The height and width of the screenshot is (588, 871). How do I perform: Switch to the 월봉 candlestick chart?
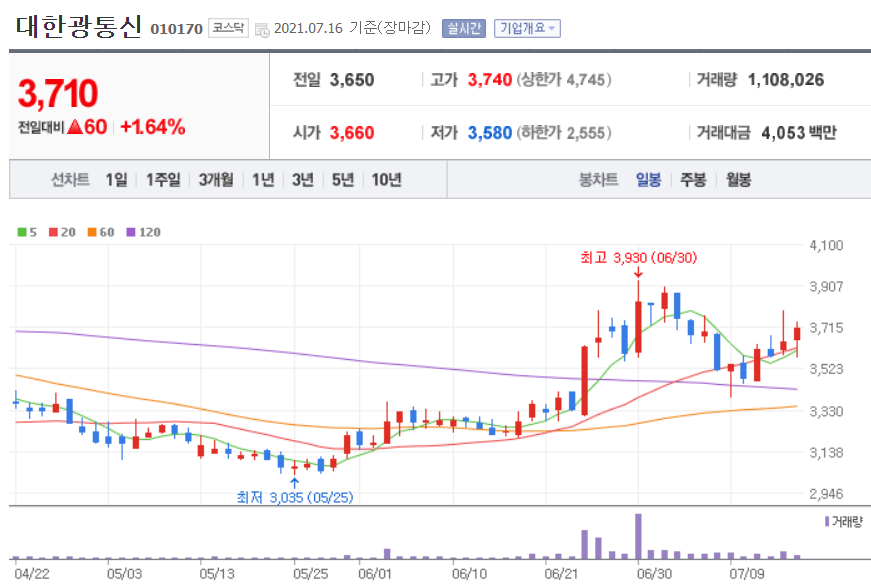(x=738, y=180)
